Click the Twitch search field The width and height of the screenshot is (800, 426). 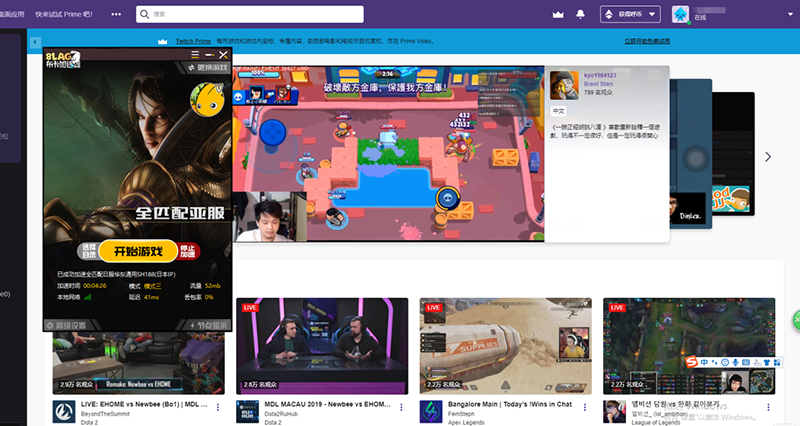[x=250, y=14]
